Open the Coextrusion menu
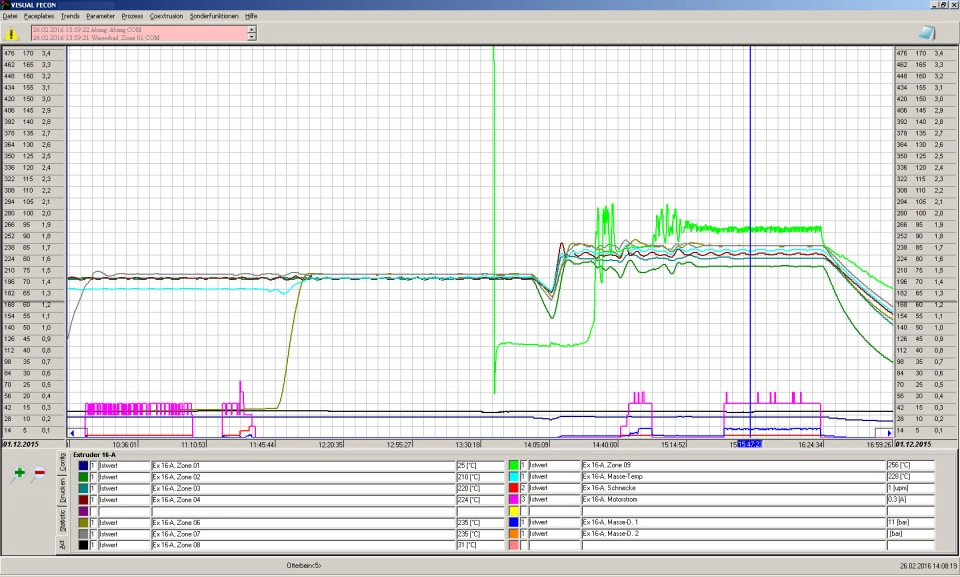 (x=166, y=15)
